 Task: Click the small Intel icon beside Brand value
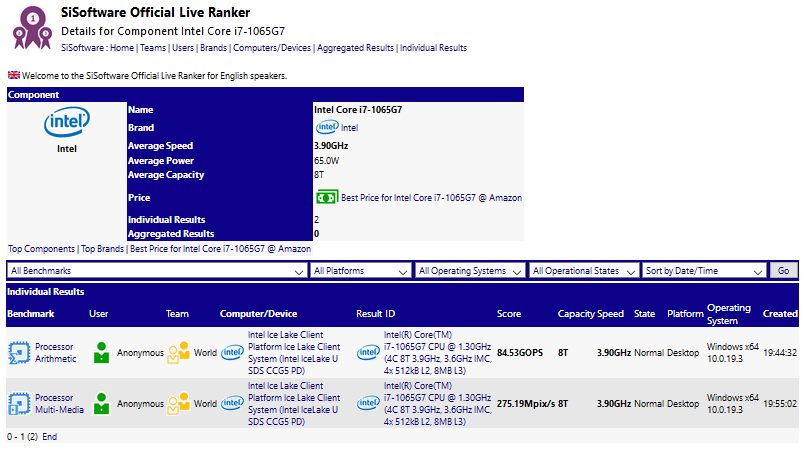coord(326,128)
